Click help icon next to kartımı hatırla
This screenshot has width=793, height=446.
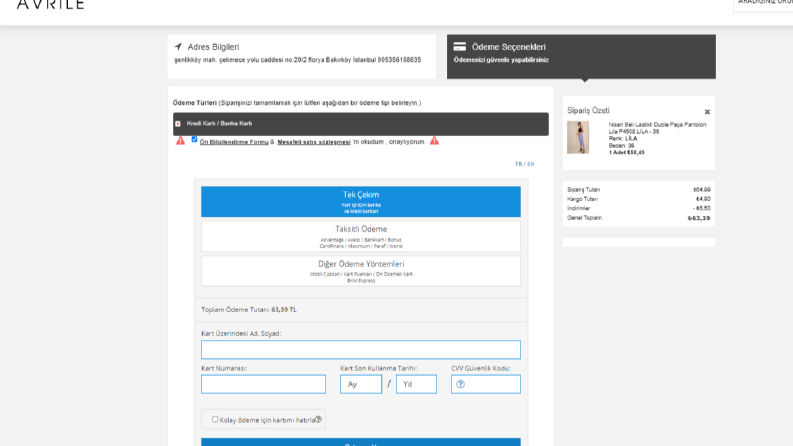[318, 420]
